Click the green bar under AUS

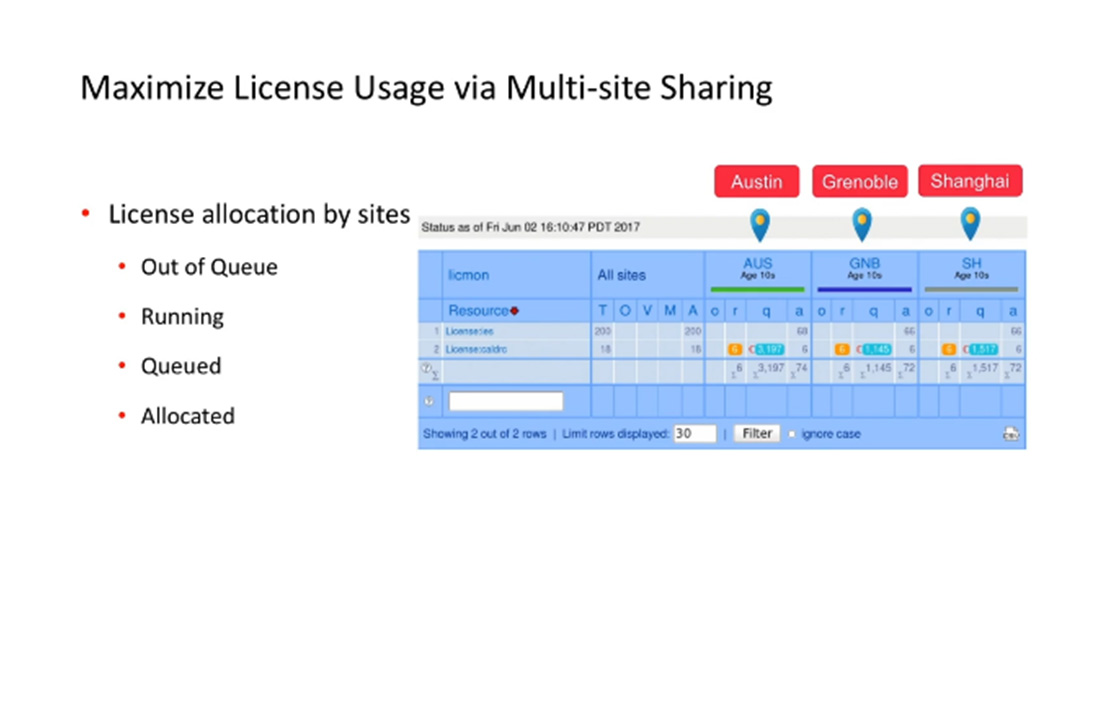[x=757, y=289]
